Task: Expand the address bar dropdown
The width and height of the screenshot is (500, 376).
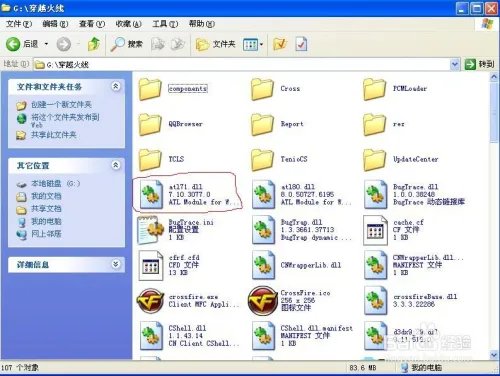Action: 455,64
